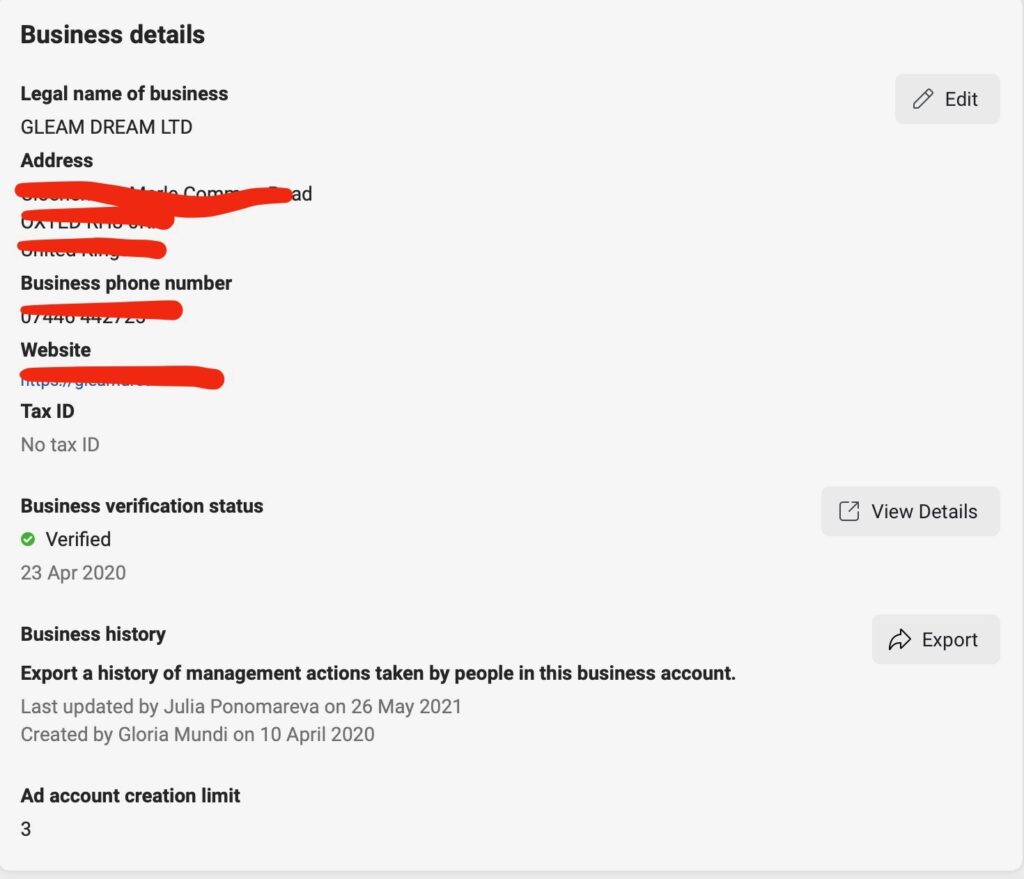Click the Business details heading
Image resolution: width=1024 pixels, height=879 pixels.
pos(112,34)
